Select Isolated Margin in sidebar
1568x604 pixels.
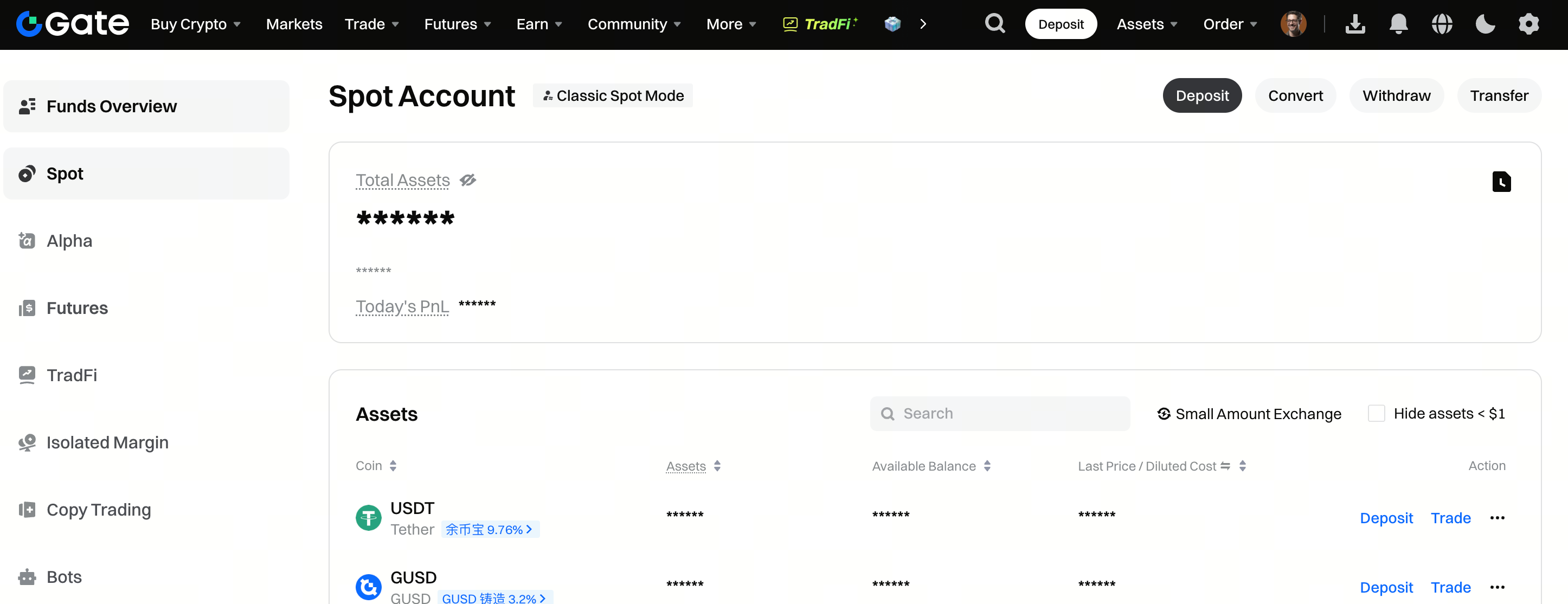[x=107, y=442]
